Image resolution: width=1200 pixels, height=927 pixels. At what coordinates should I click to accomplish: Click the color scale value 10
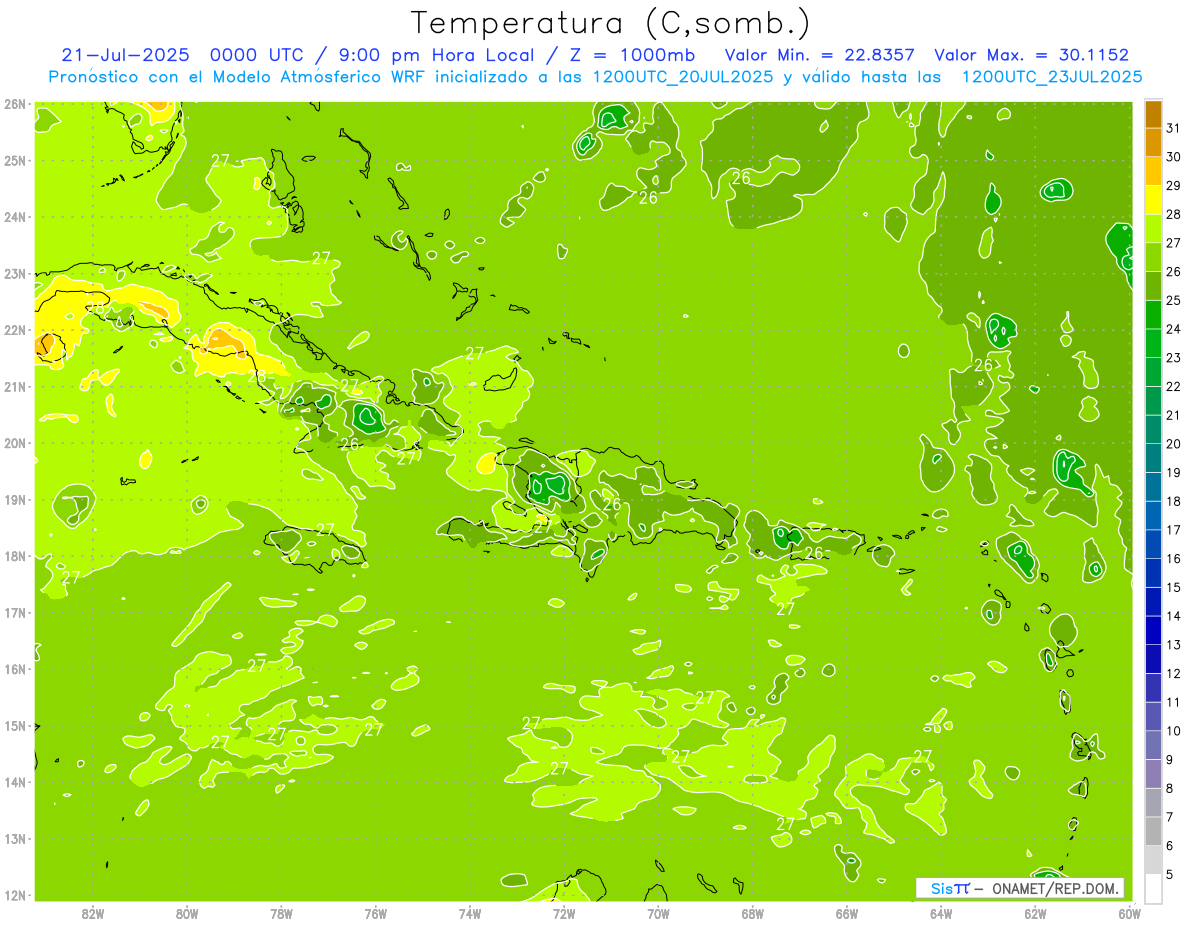[x=1173, y=731]
